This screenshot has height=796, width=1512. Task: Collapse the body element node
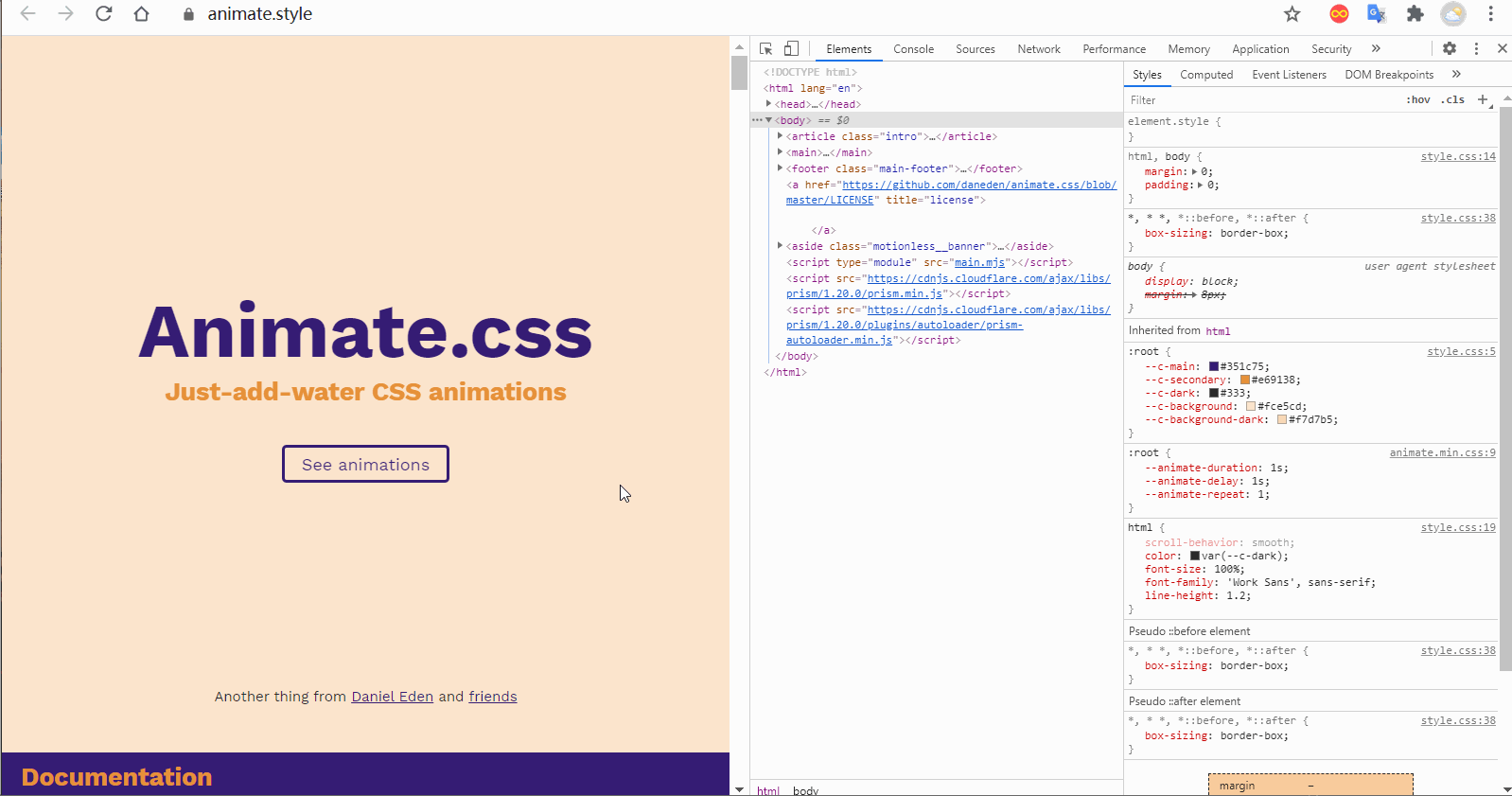(769, 120)
